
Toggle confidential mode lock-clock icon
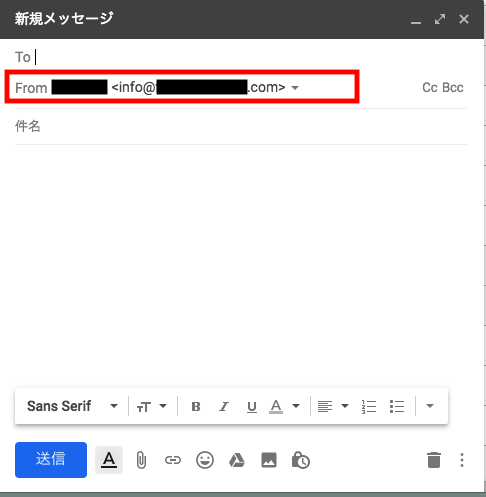point(301,460)
